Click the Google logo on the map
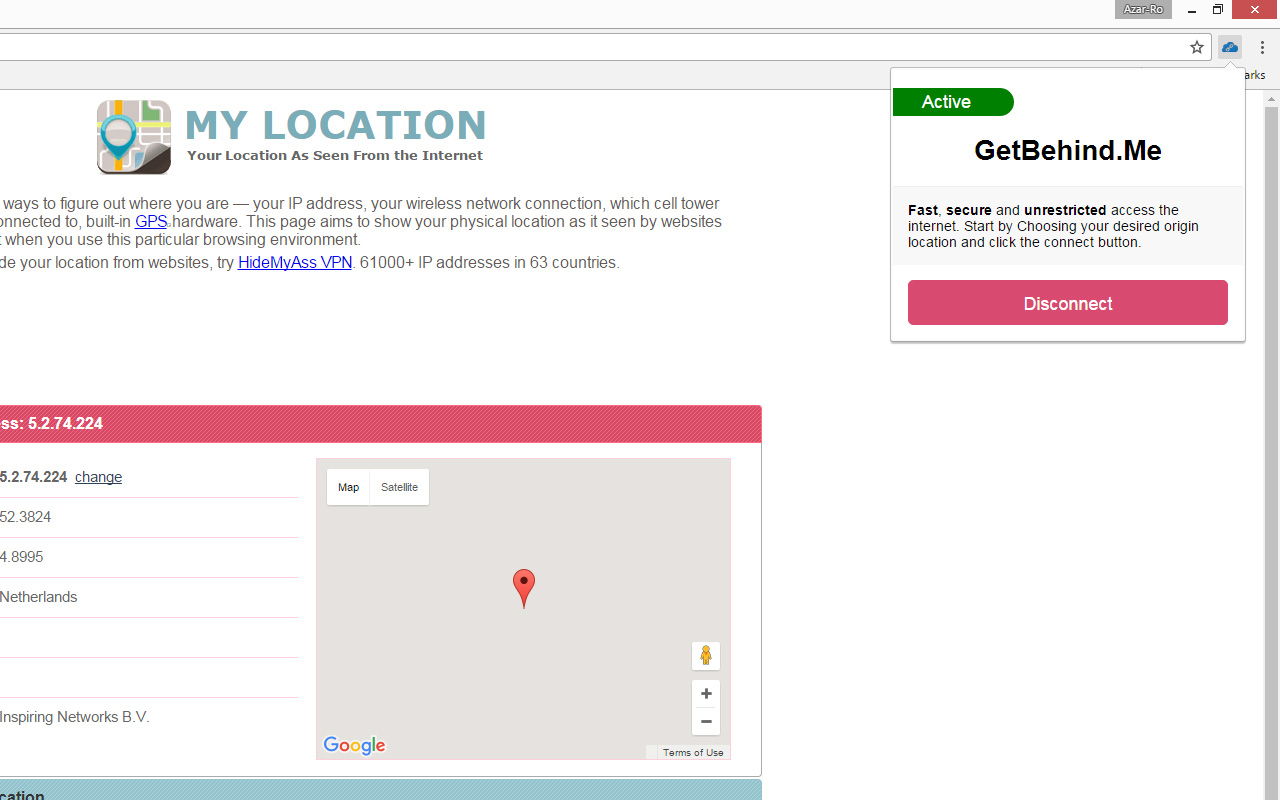Screen dimensions: 1280x800 pyautogui.click(x=354, y=745)
